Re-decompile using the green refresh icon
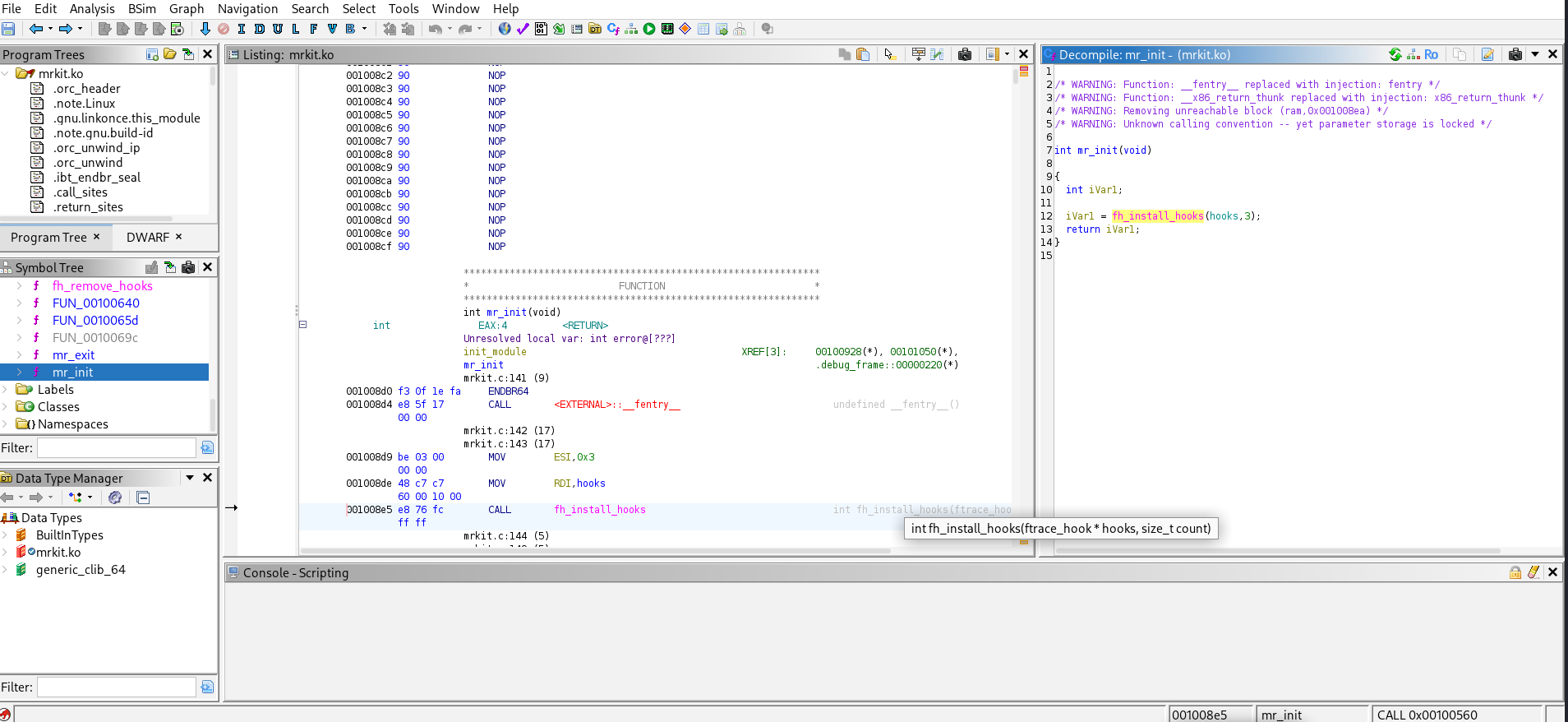 click(x=1395, y=54)
